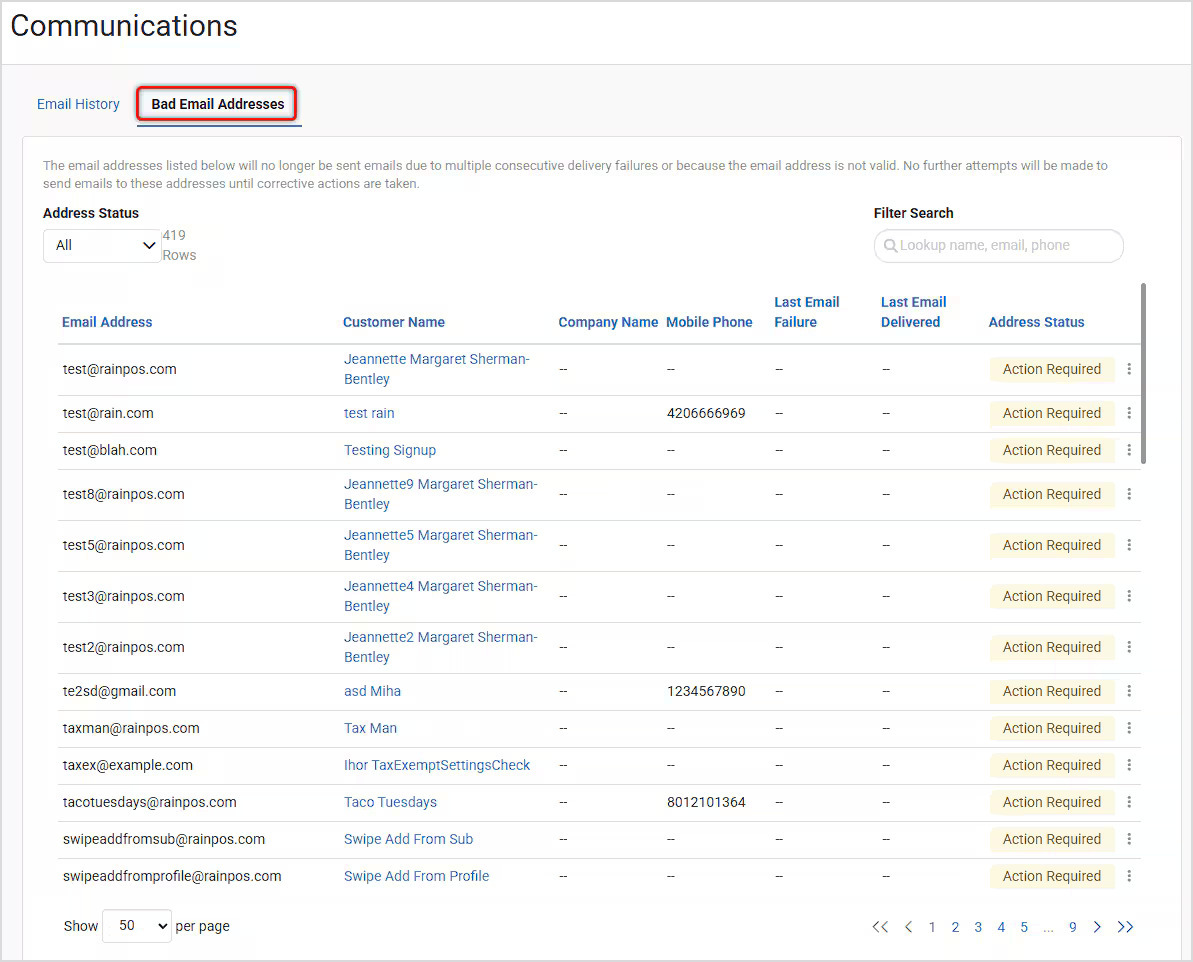Open the actions menu for te2sd@gmail.com row
The image size is (1193, 962).
(x=1129, y=691)
